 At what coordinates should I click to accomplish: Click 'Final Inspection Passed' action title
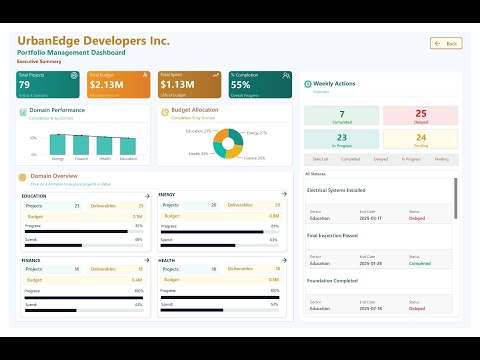332,236
